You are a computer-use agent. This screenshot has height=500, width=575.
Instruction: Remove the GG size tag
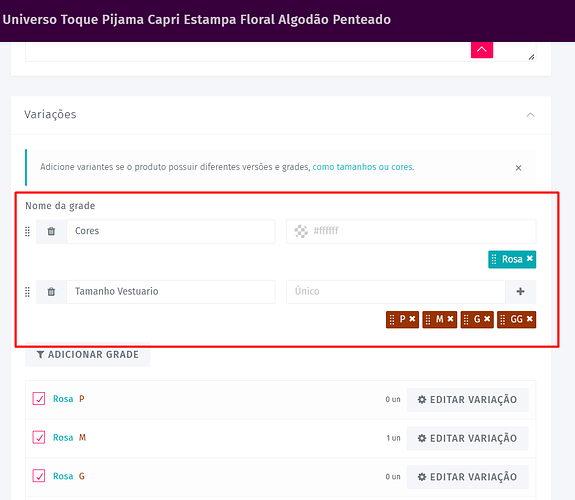[x=530, y=319]
